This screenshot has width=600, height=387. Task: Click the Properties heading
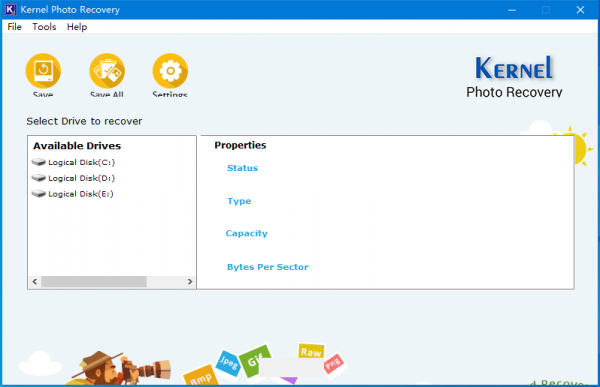240,145
